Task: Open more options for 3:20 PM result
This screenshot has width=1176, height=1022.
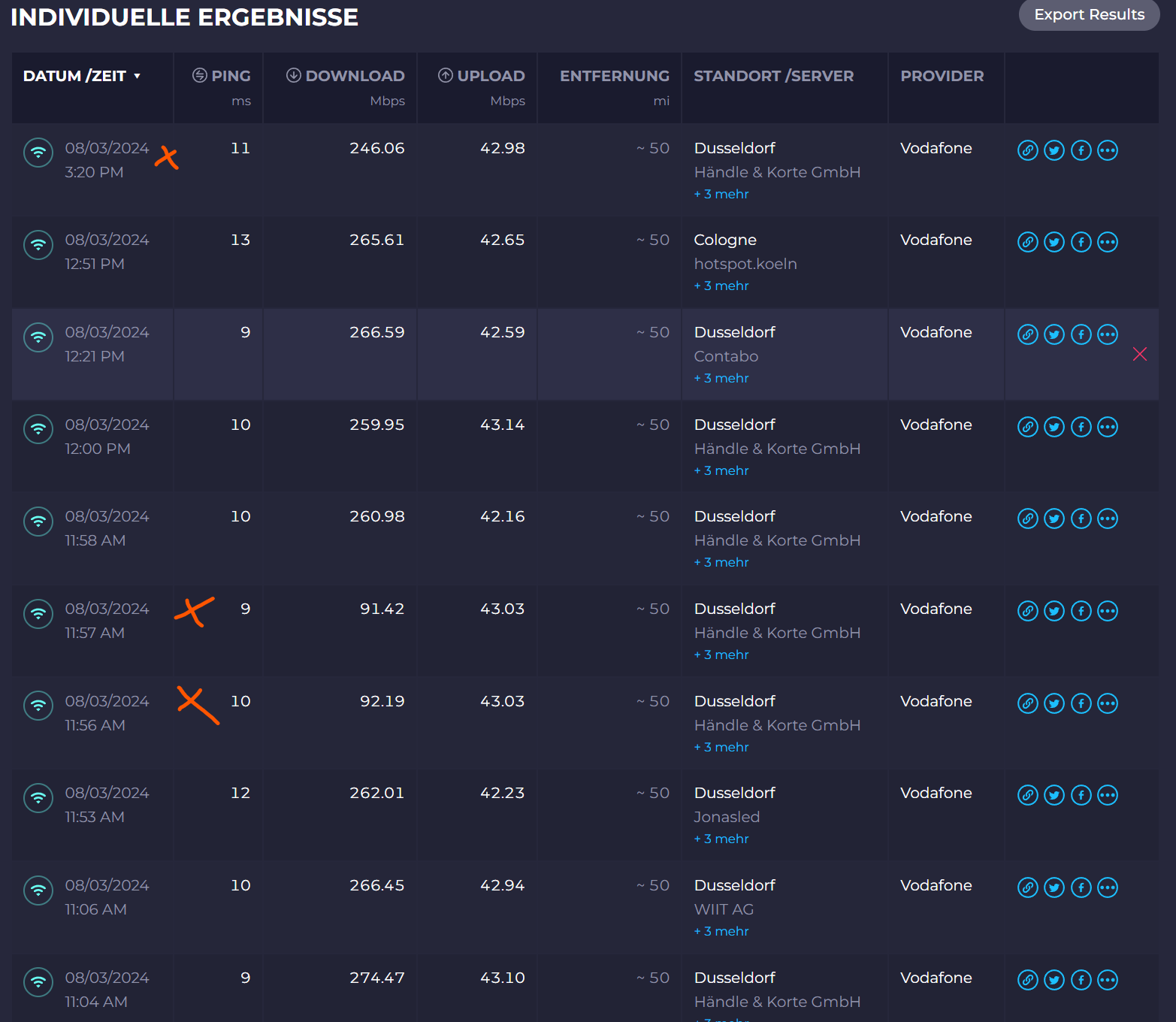Action: pyautogui.click(x=1108, y=150)
